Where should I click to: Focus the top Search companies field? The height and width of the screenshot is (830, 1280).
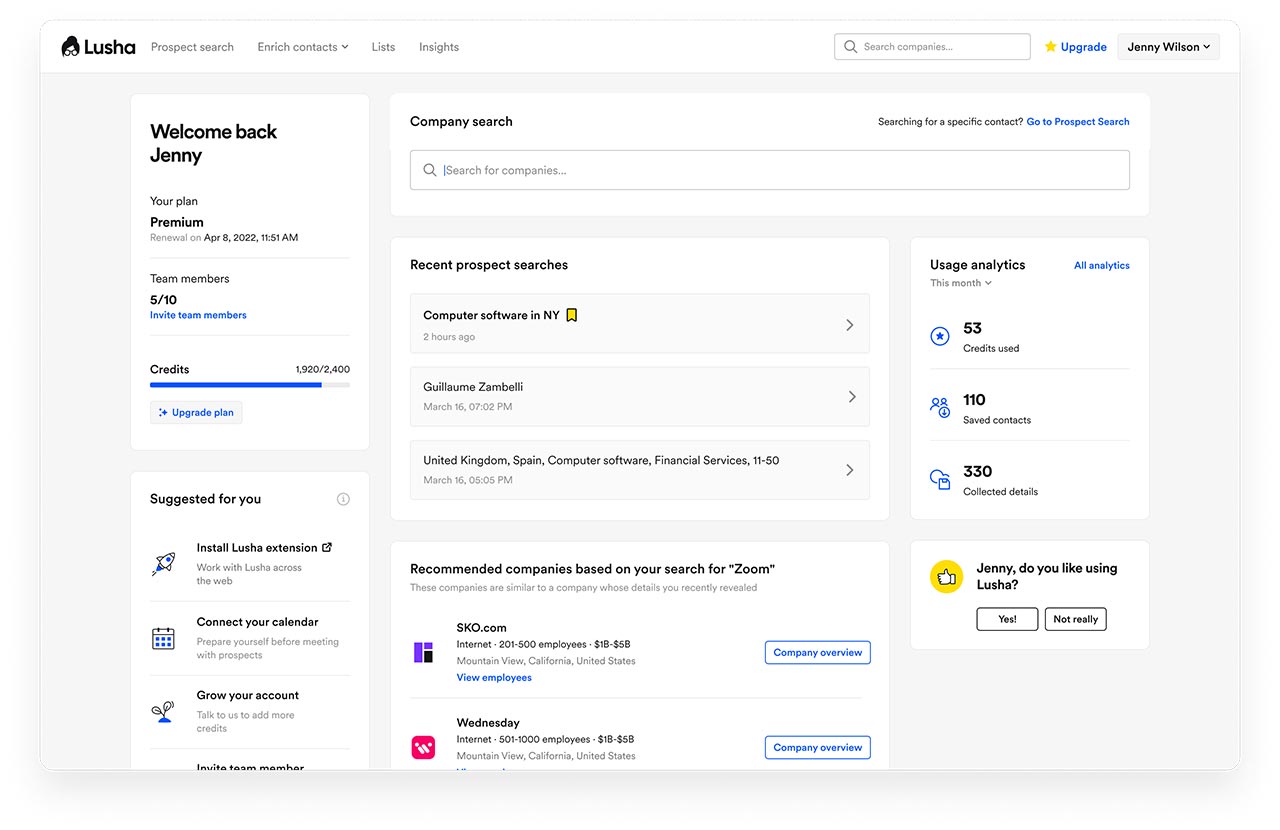pos(932,47)
